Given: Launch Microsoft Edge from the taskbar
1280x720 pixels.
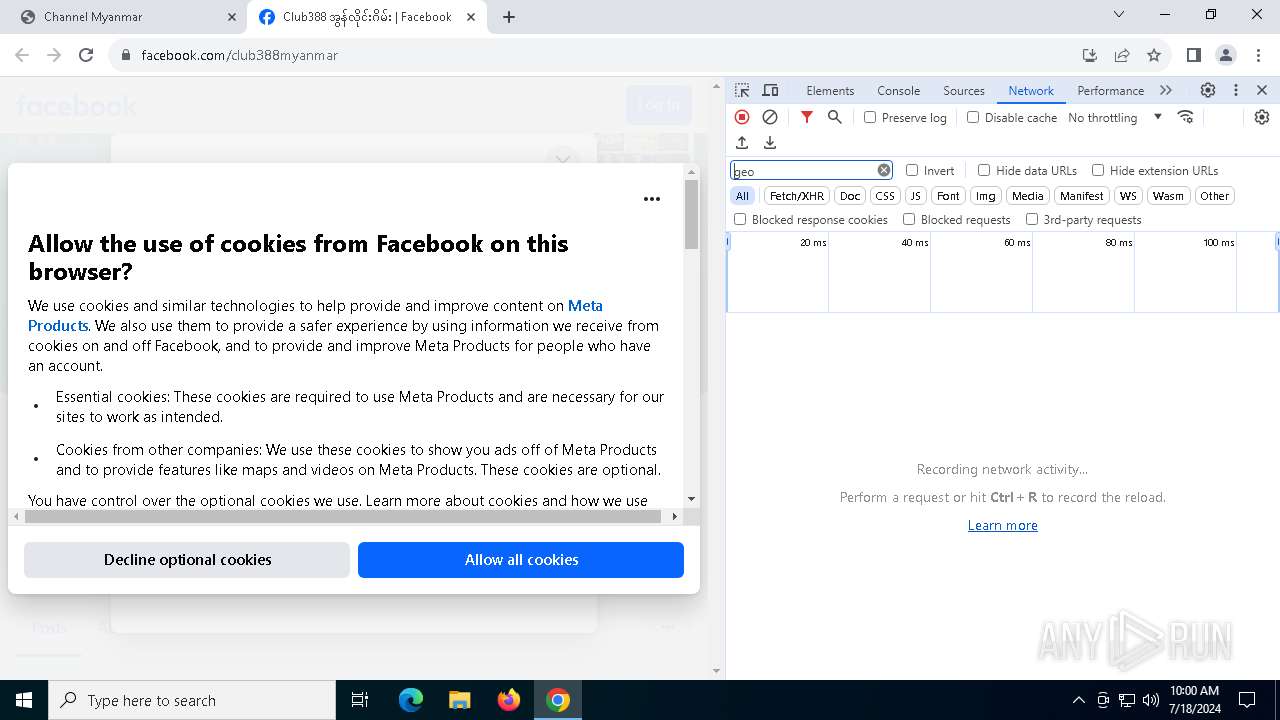Looking at the screenshot, I should pyautogui.click(x=411, y=700).
